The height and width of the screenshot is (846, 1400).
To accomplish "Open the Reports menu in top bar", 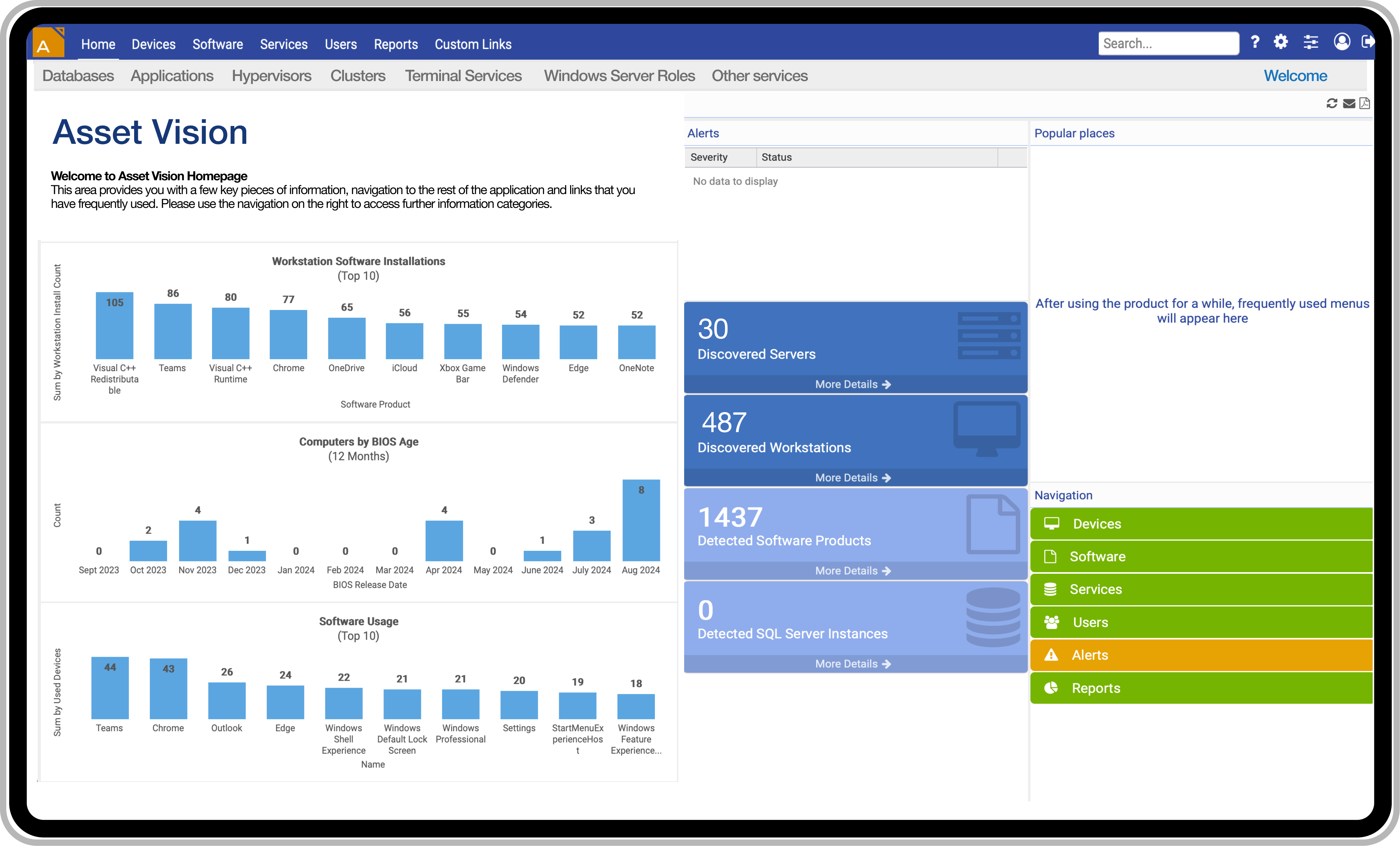I will tap(395, 44).
